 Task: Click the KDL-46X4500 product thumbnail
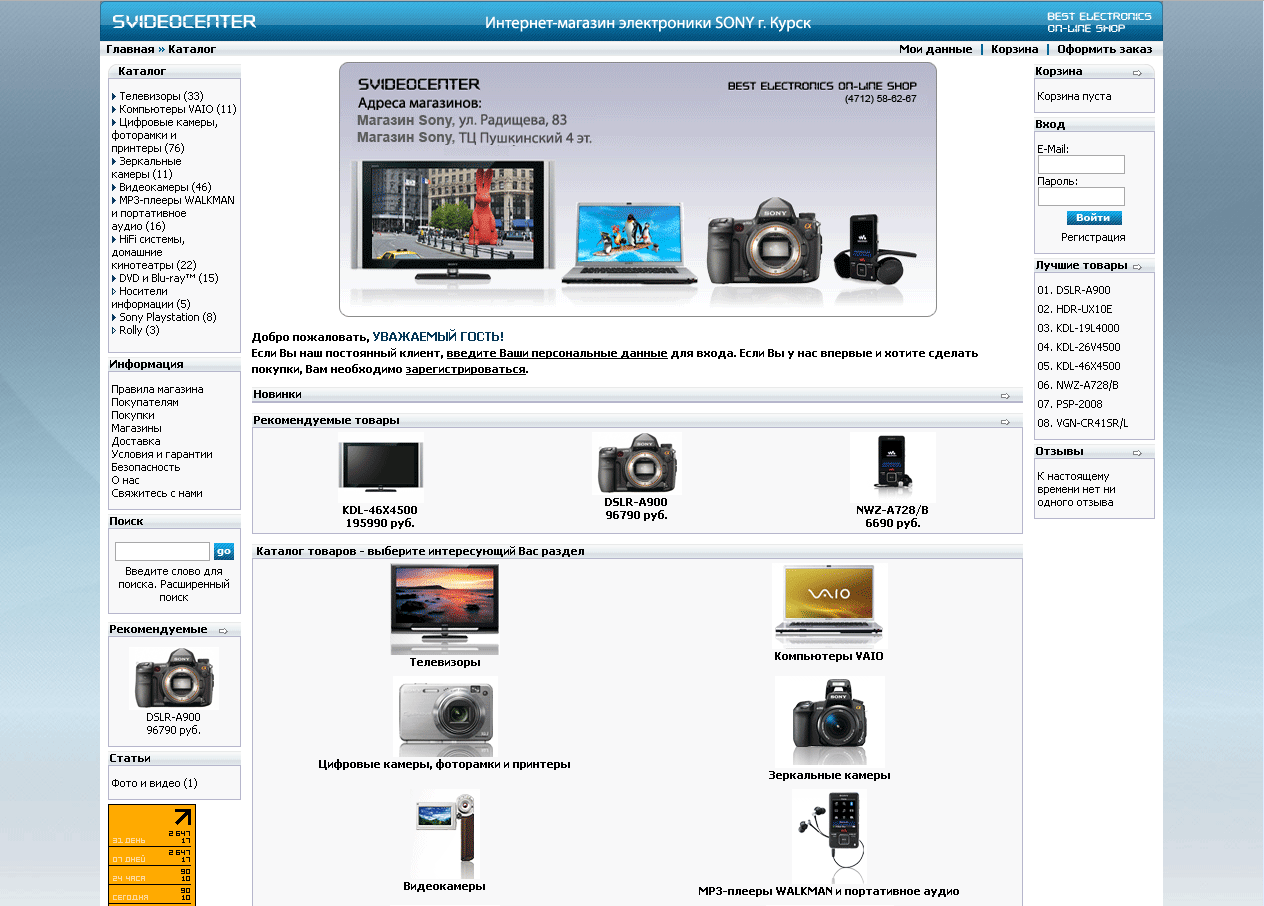[380, 467]
